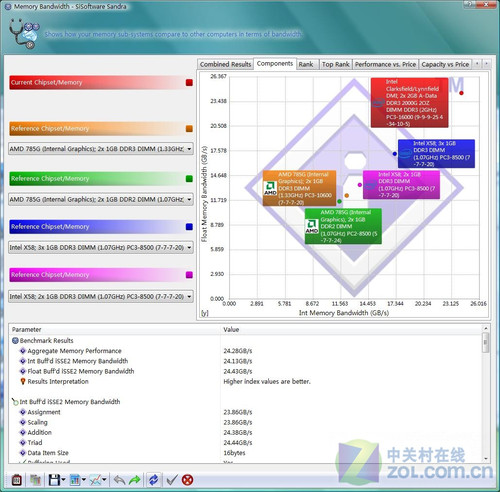Screen dimensions: 500x492
Task: Click the bar chart options icon
Action: click(75, 480)
